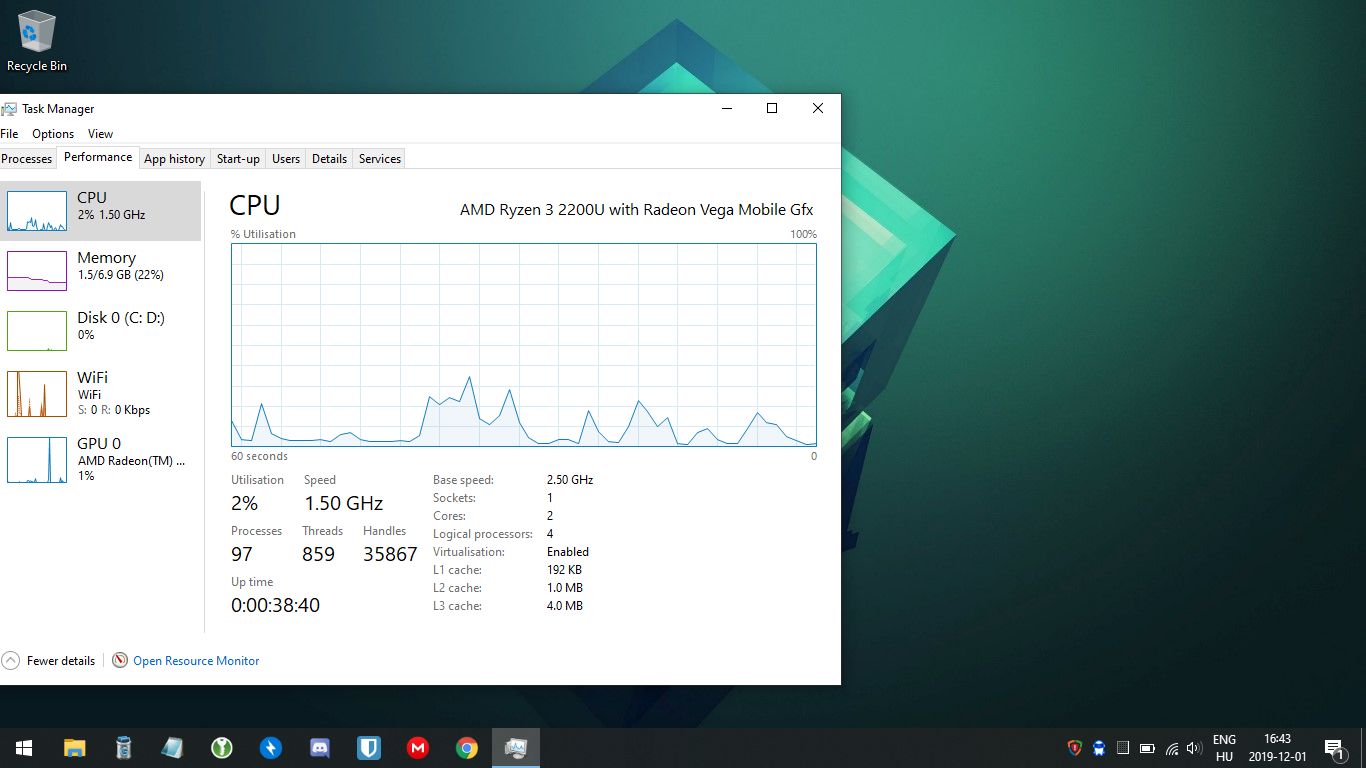Go to the Start-up tab
This screenshot has width=1366, height=768.
238,159
